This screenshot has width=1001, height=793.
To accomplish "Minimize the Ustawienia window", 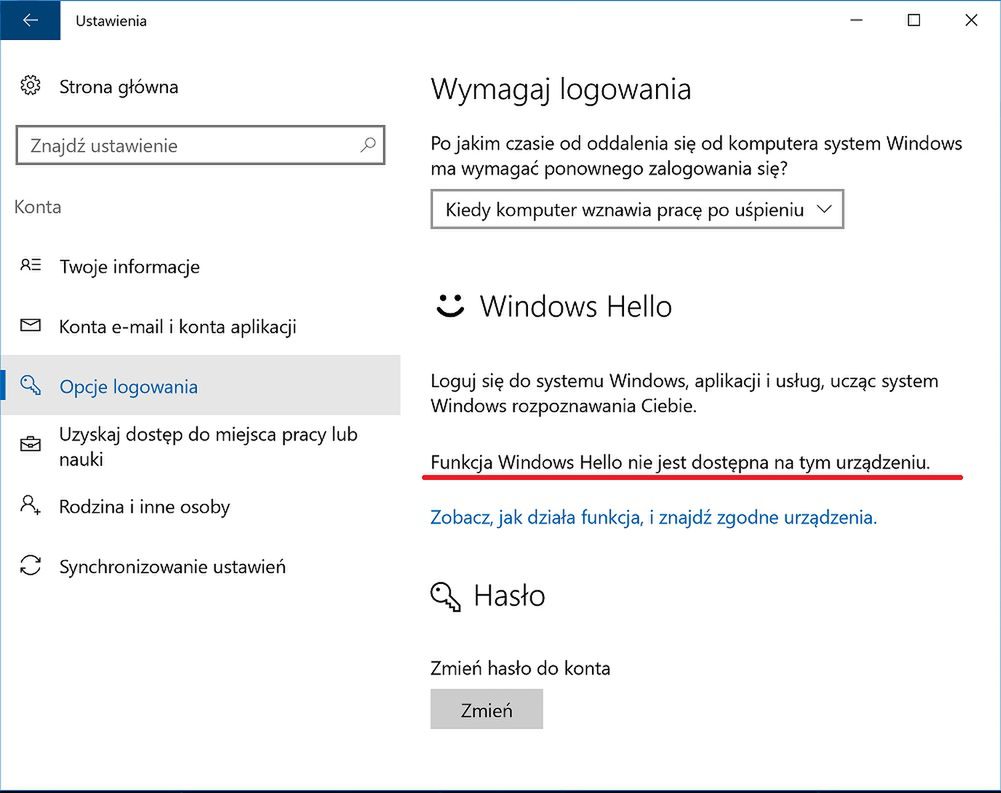I will [x=856, y=20].
